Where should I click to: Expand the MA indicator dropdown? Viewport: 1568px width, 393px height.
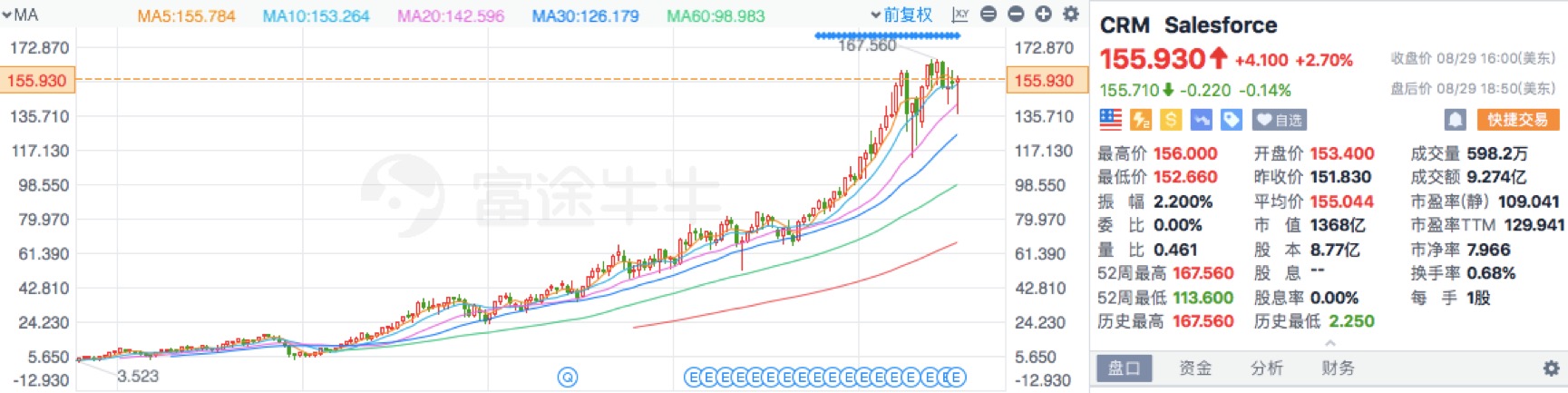click(20, 15)
